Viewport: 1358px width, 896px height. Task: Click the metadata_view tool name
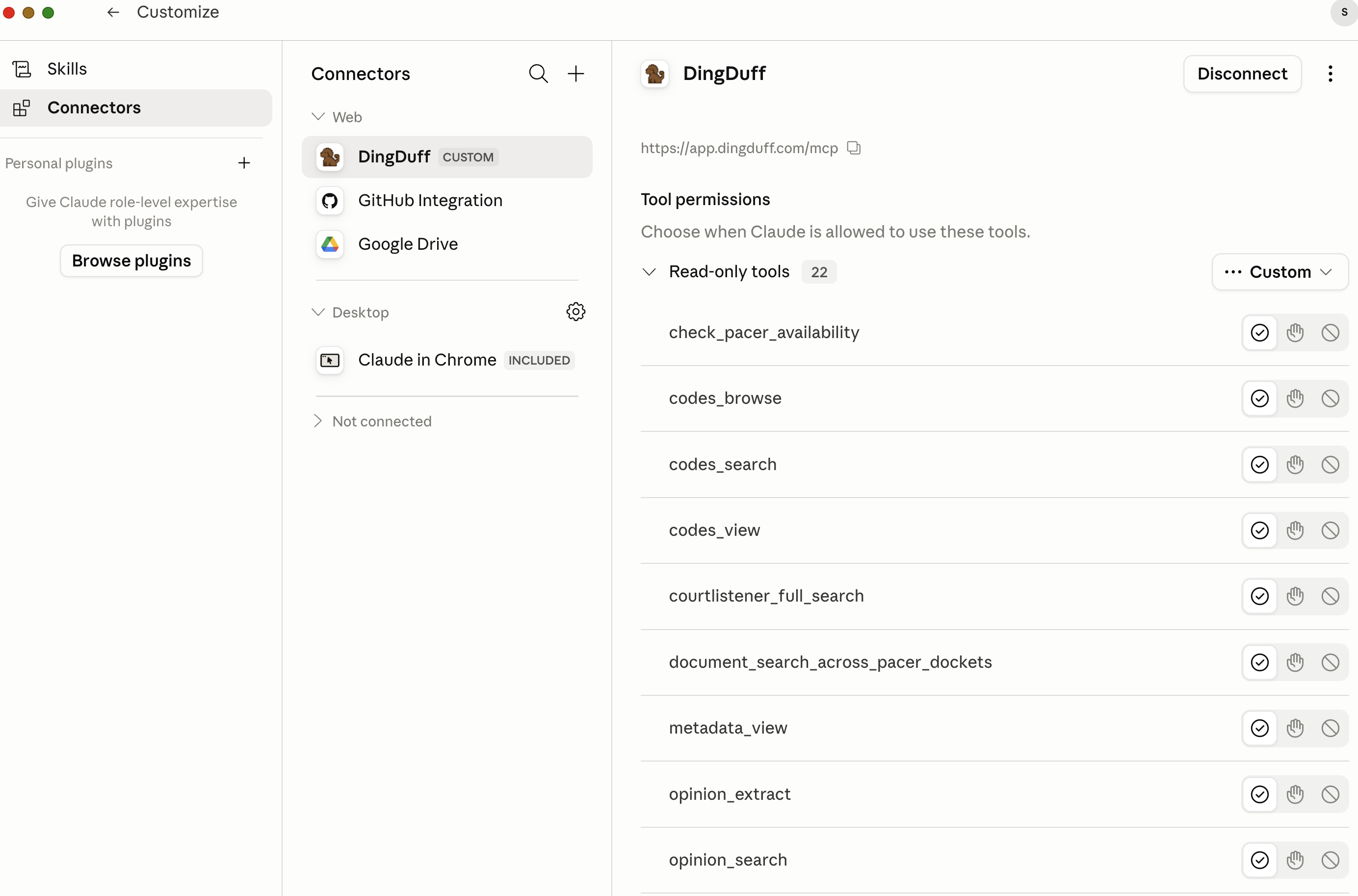728,729
